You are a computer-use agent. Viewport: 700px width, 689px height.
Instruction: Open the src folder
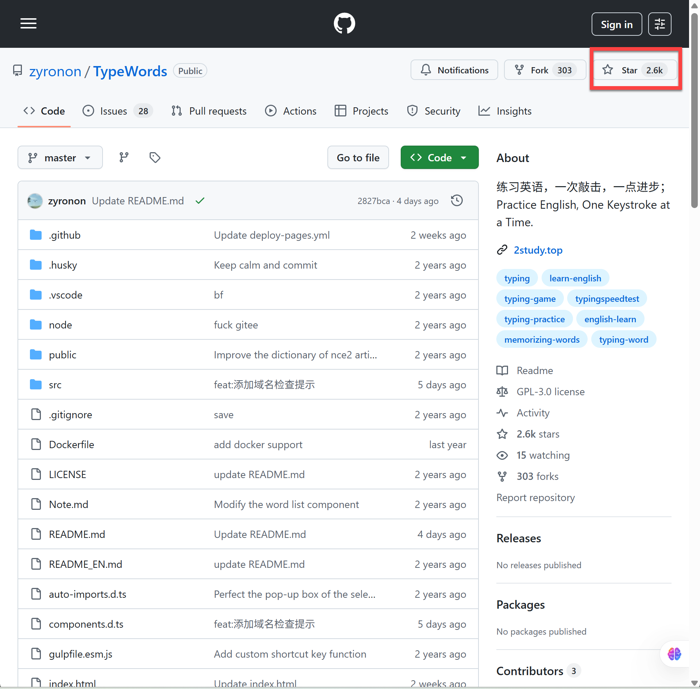[x=55, y=384]
